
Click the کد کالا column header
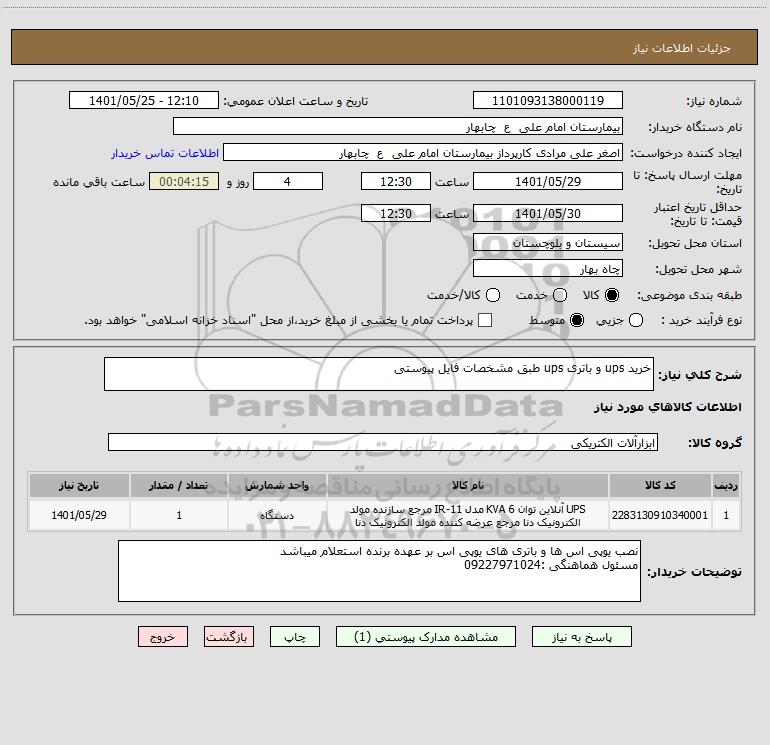[x=660, y=485]
